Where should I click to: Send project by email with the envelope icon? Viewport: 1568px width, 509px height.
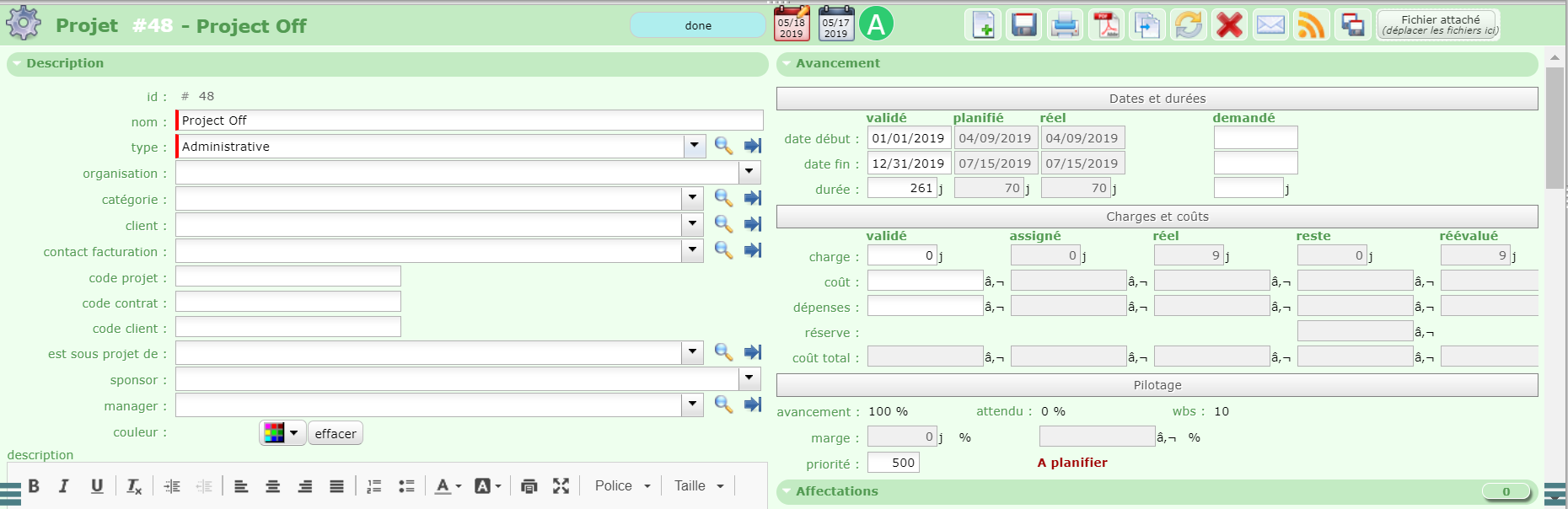coord(1270,25)
